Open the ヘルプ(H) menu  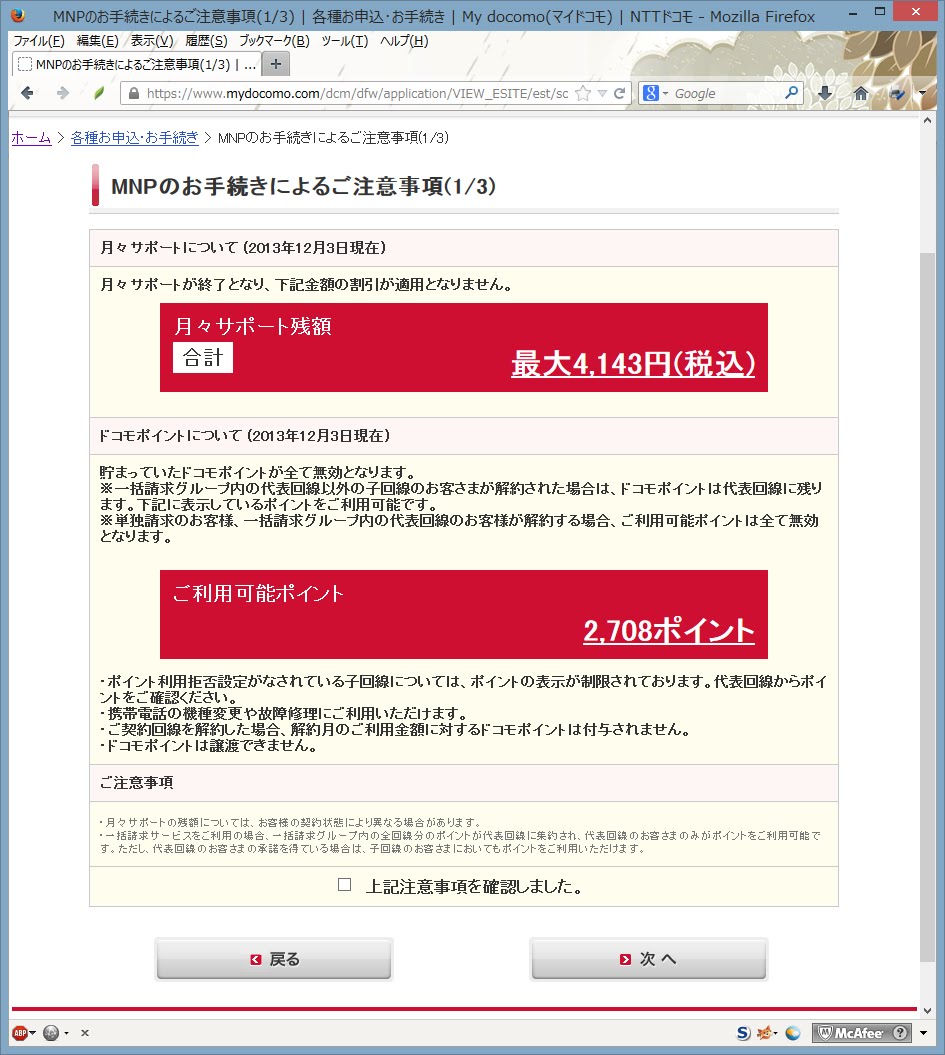(x=404, y=41)
